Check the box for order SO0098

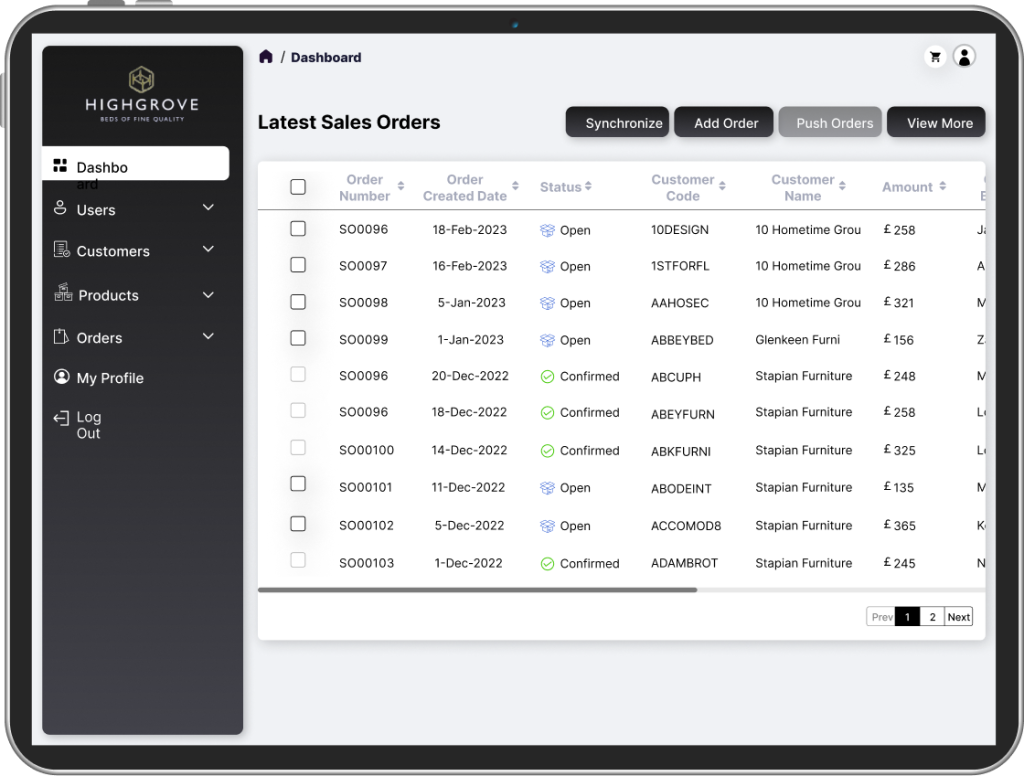click(x=298, y=302)
